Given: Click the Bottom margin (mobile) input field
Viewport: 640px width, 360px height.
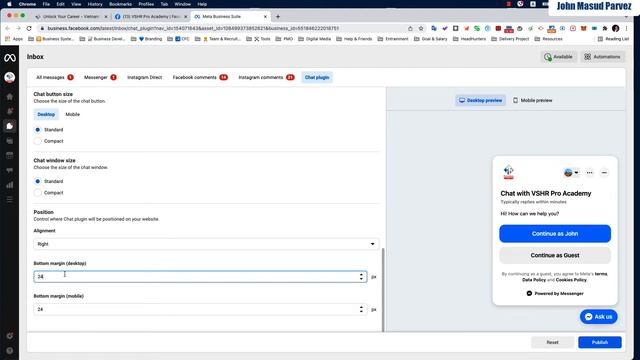Looking at the screenshot, I should (200, 309).
